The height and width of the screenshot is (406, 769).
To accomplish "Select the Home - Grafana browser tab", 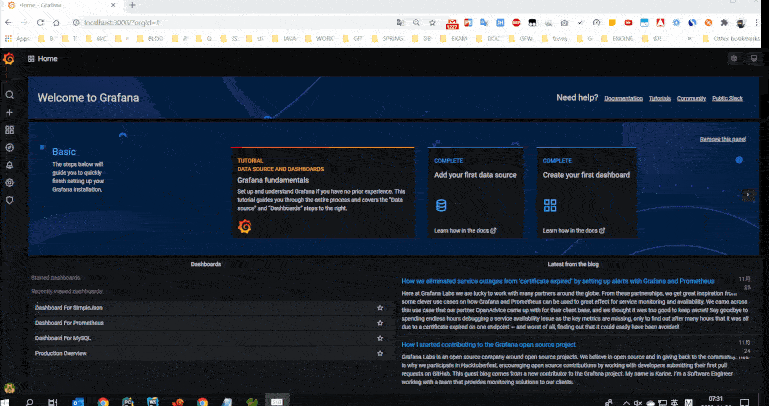I will coord(61,5).
